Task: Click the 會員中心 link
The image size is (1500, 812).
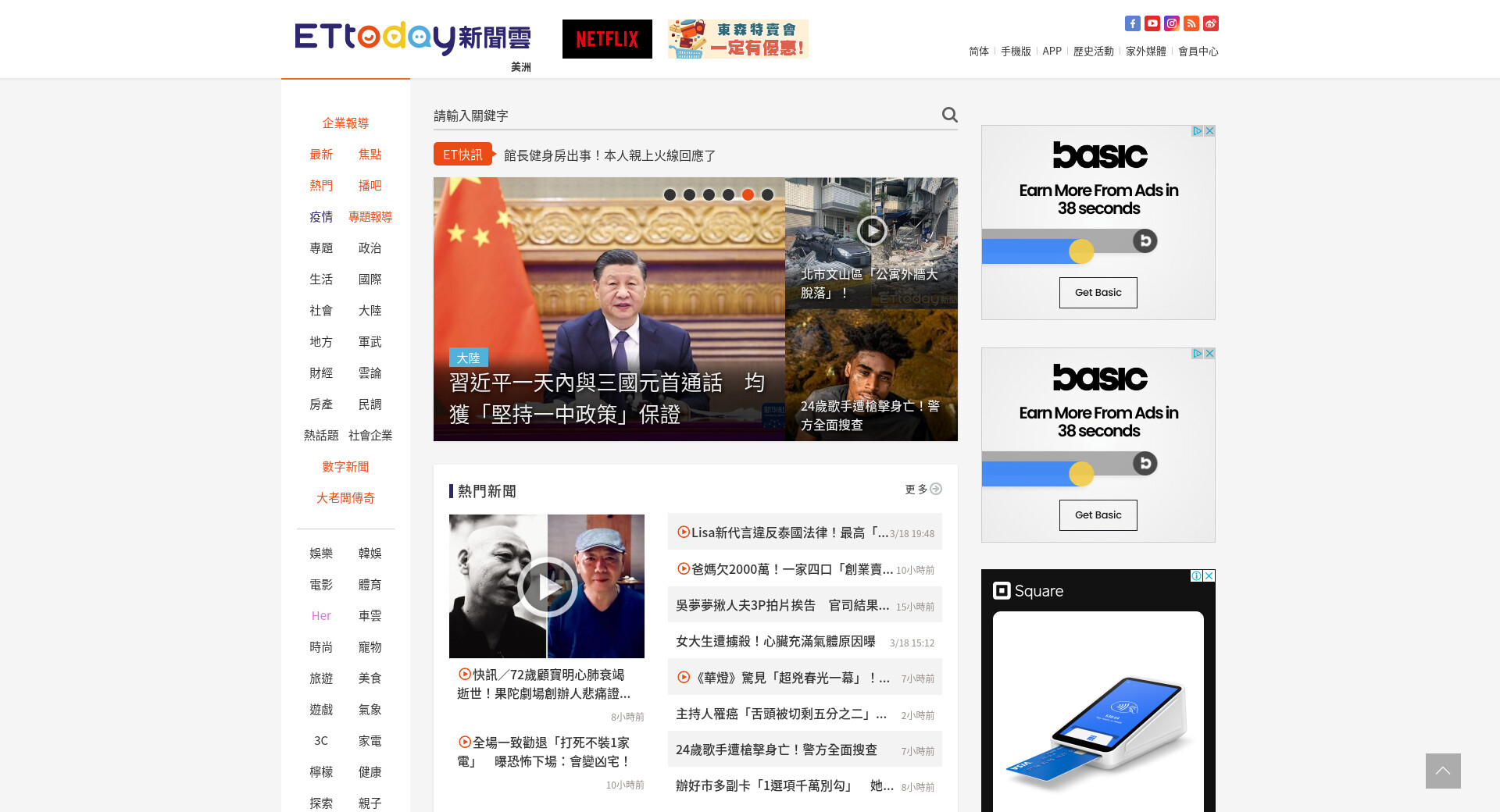Action: [1198, 52]
